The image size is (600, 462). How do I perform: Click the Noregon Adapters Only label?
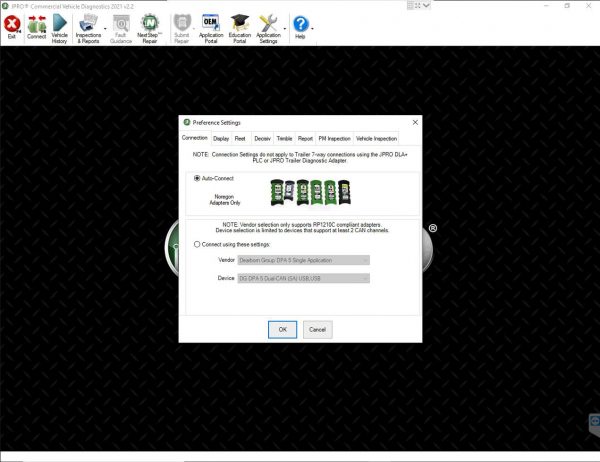tap(225, 199)
